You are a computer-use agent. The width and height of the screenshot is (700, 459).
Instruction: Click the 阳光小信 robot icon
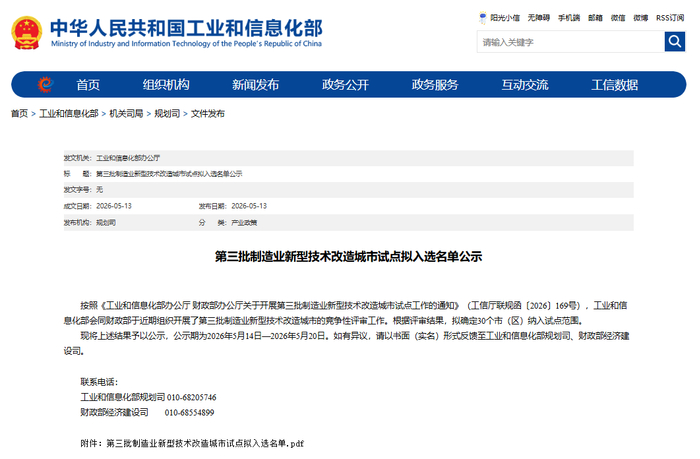click(483, 18)
